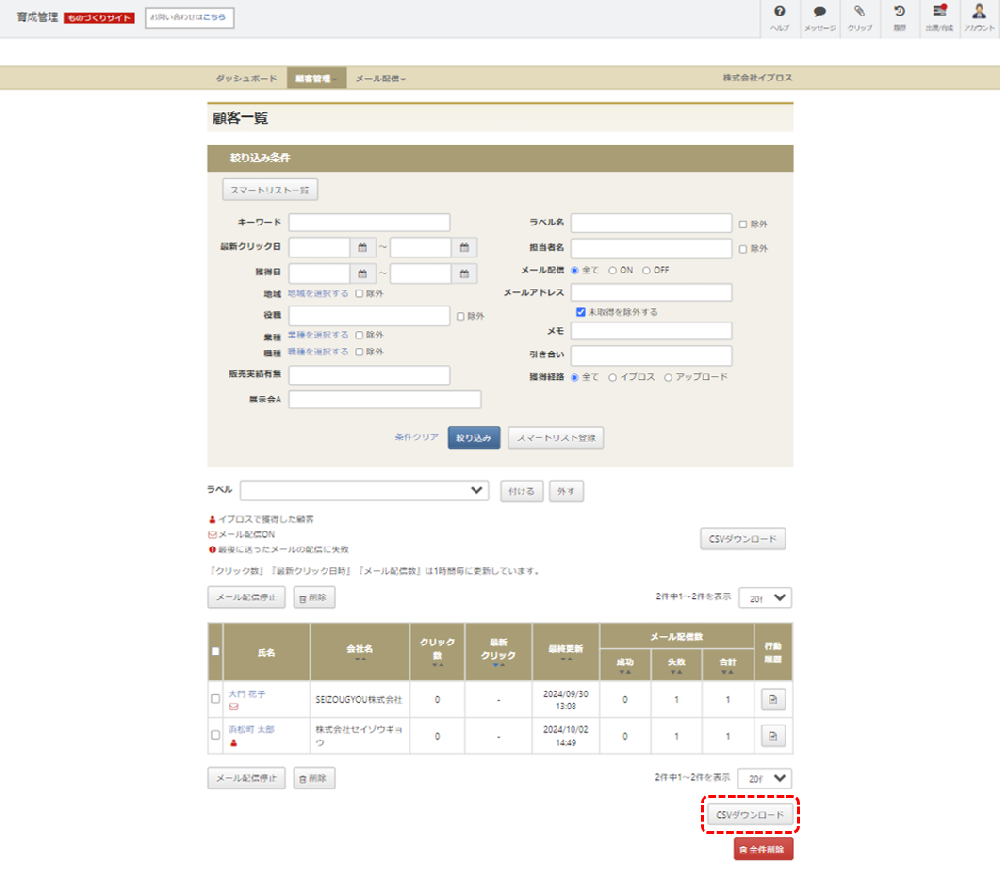Go to the ダッシュボード tab
The width and height of the screenshot is (1000, 870).
[246, 78]
